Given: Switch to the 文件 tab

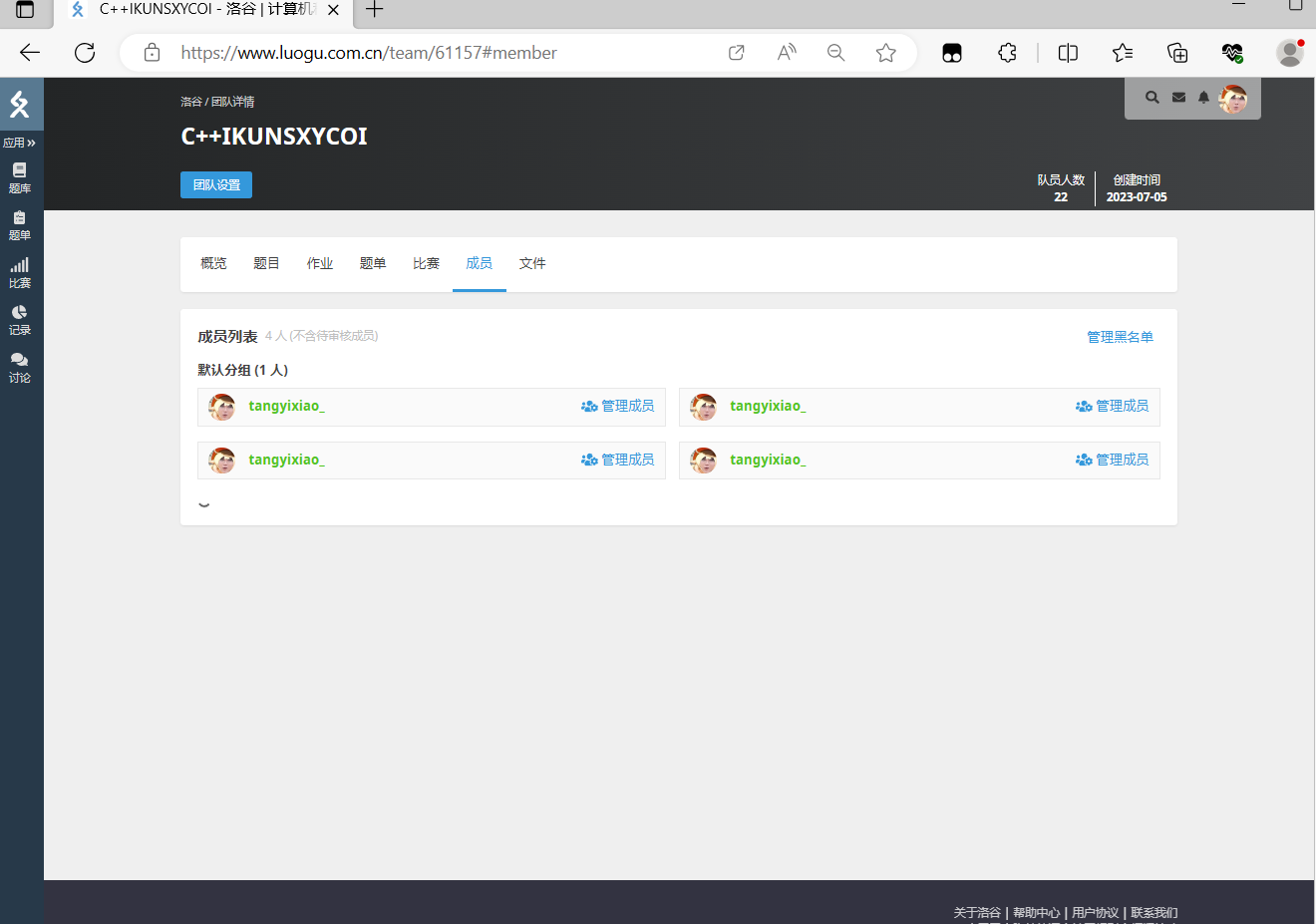Looking at the screenshot, I should pos(532,263).
